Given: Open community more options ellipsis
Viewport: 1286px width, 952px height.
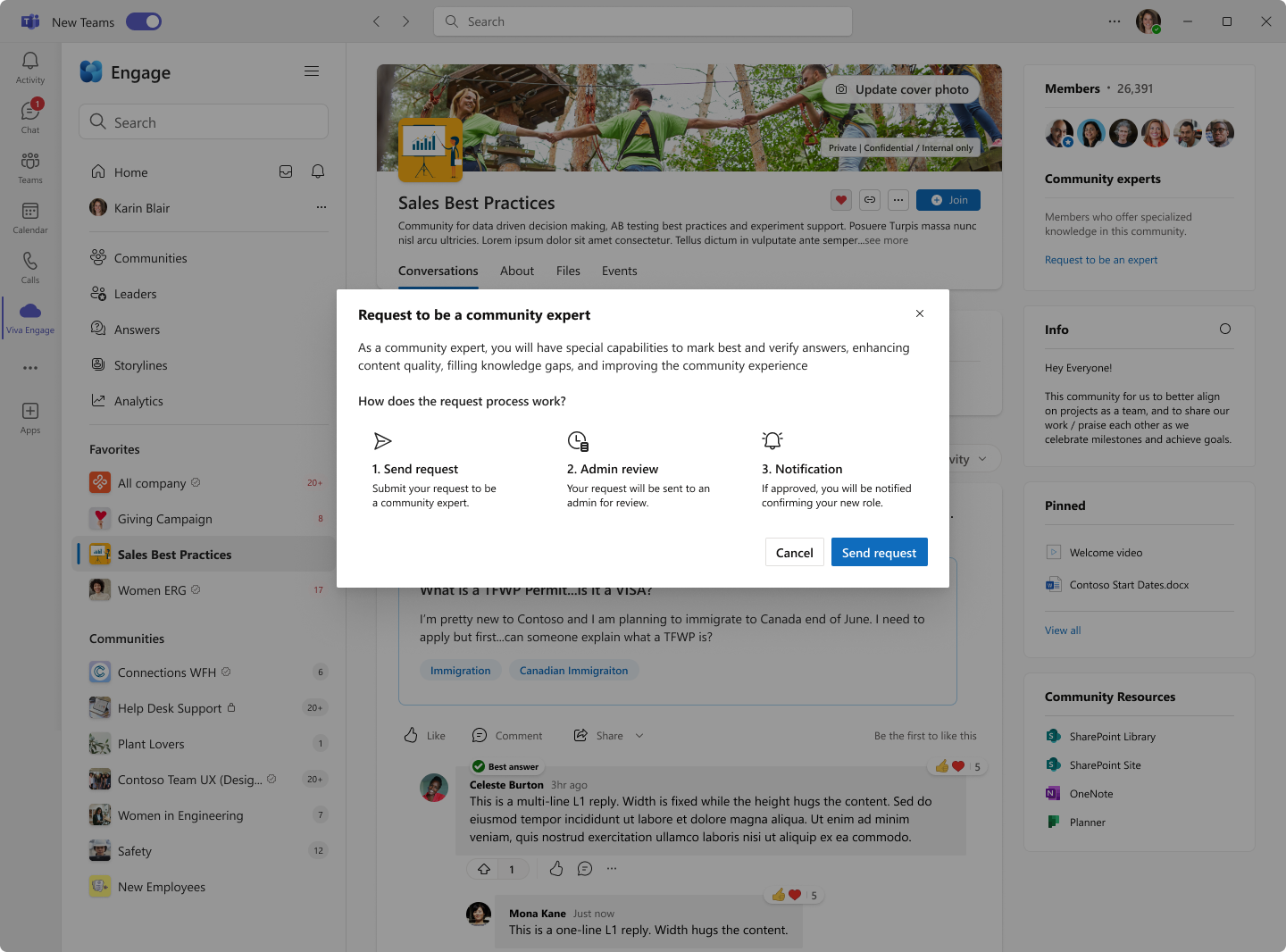Looking at the screenshot, I should (x=898, y=200).
